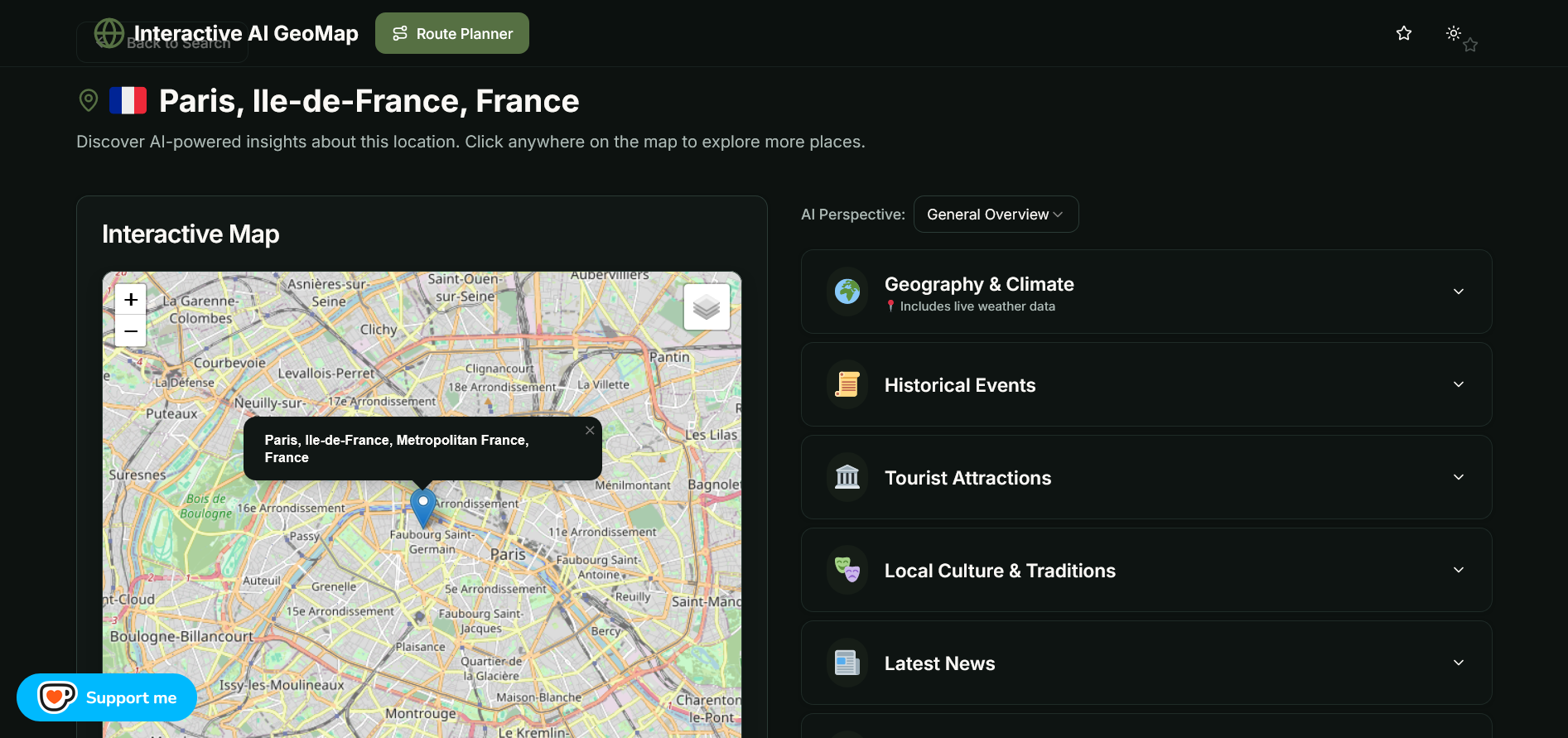Viewport: 1568px width, 738px height.
Task: Zoom in on the map
Action: click(x=131, y=300)
